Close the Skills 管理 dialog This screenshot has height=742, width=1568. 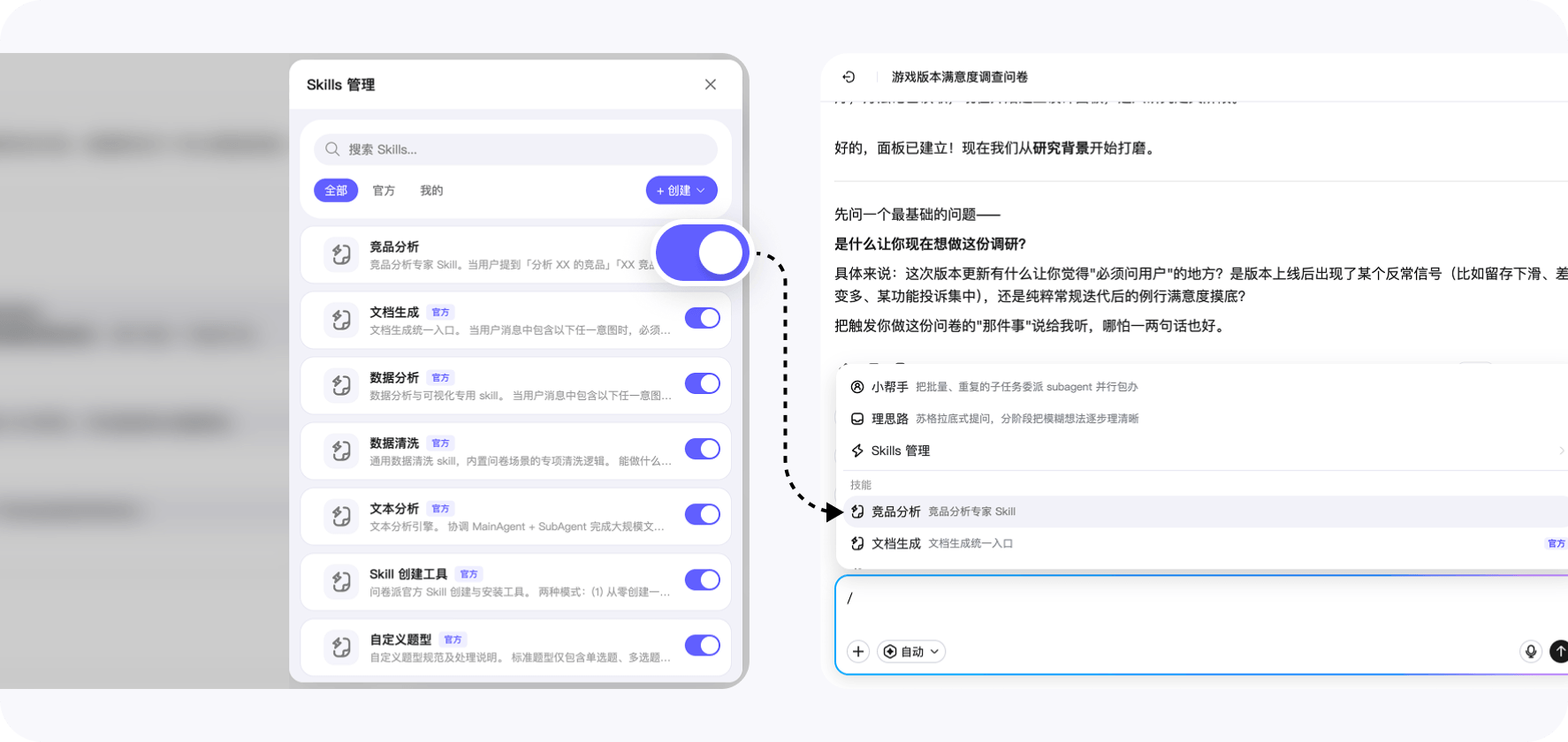(x=711, y=85)
